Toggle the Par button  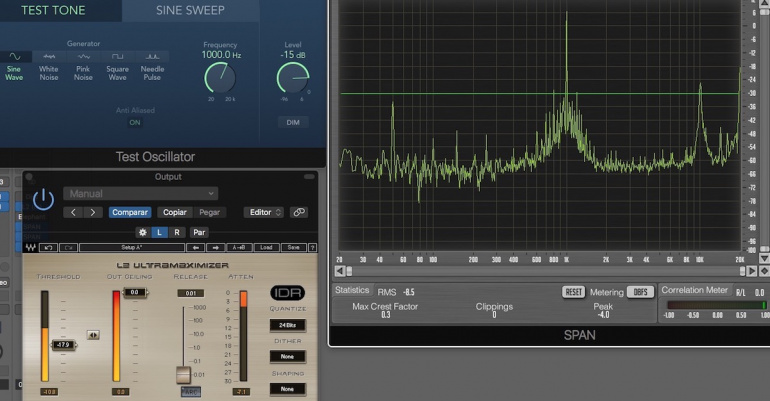pos(199,232)
